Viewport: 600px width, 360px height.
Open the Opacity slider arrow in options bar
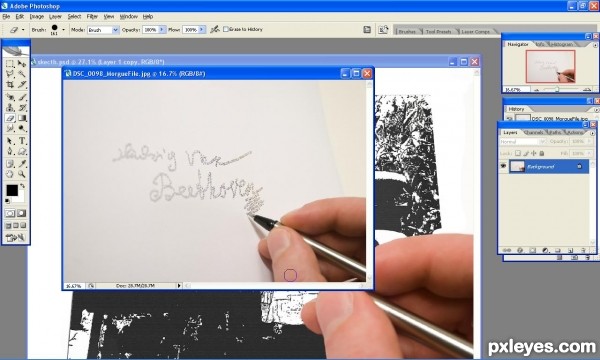pyautogui.click(x=162, y=29)
